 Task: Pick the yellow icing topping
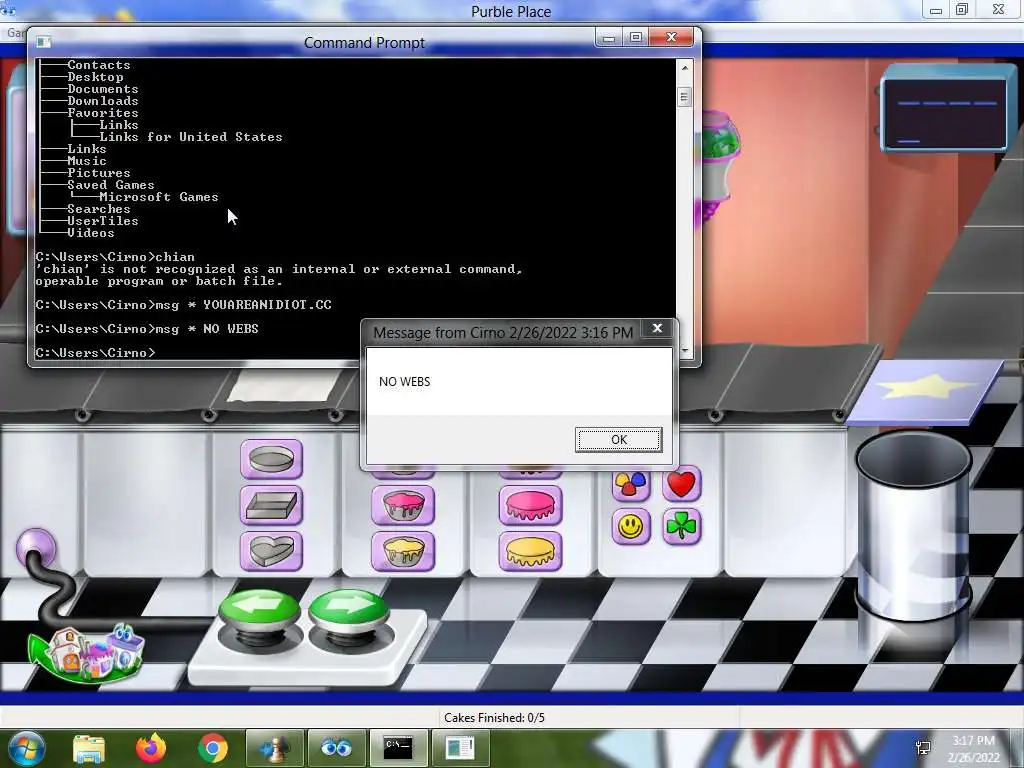[x=530, y=551]
